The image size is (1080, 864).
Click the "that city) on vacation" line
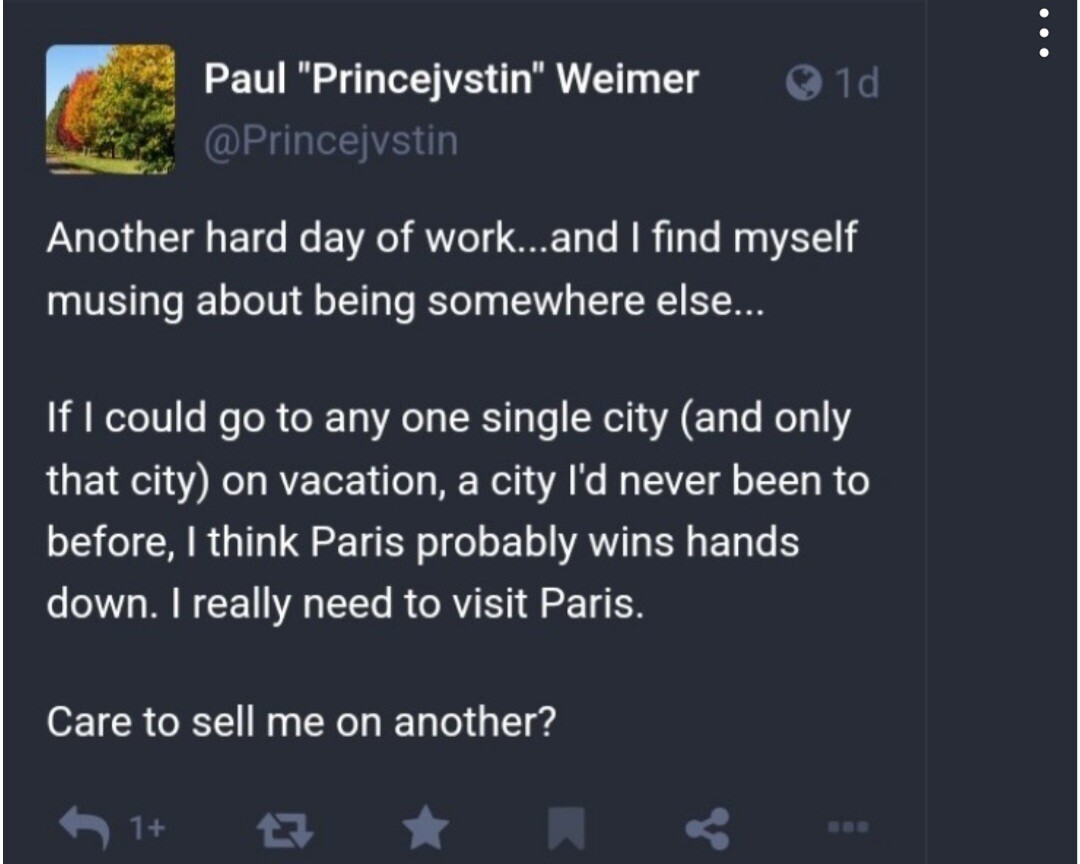coord(457,481)
